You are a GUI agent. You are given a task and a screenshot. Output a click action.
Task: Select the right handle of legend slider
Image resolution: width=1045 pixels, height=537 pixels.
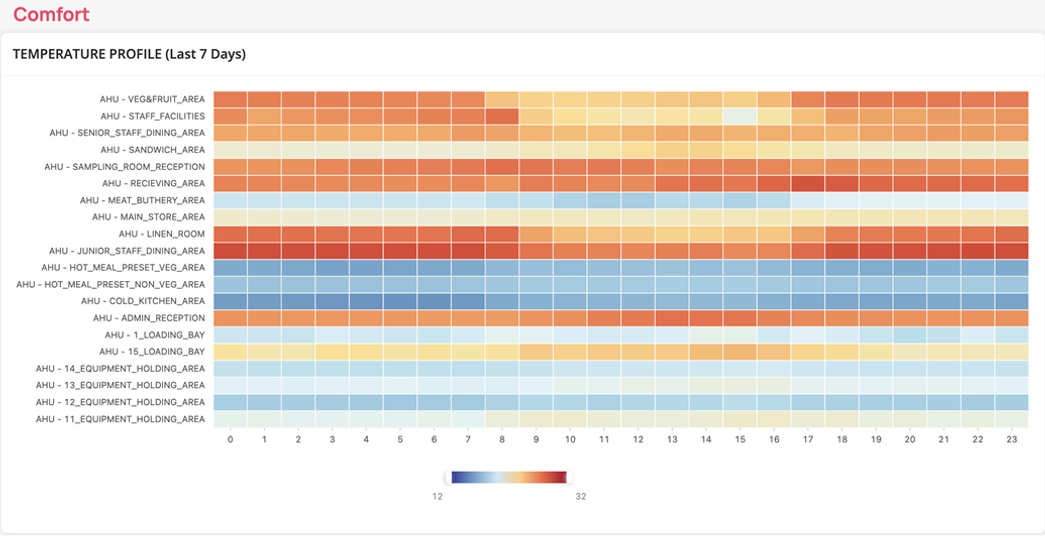click(569, 477)
